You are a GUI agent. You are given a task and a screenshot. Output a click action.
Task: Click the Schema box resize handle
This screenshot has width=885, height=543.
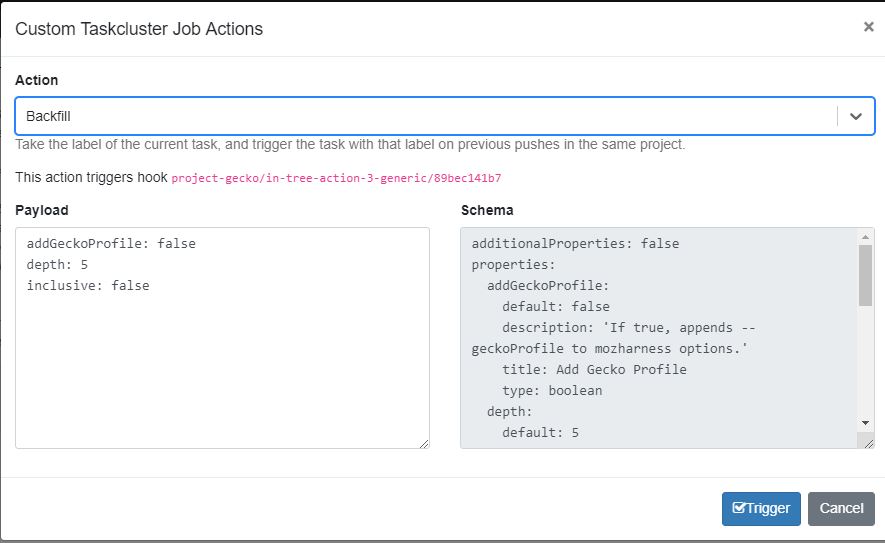click(x=869, y=444)
